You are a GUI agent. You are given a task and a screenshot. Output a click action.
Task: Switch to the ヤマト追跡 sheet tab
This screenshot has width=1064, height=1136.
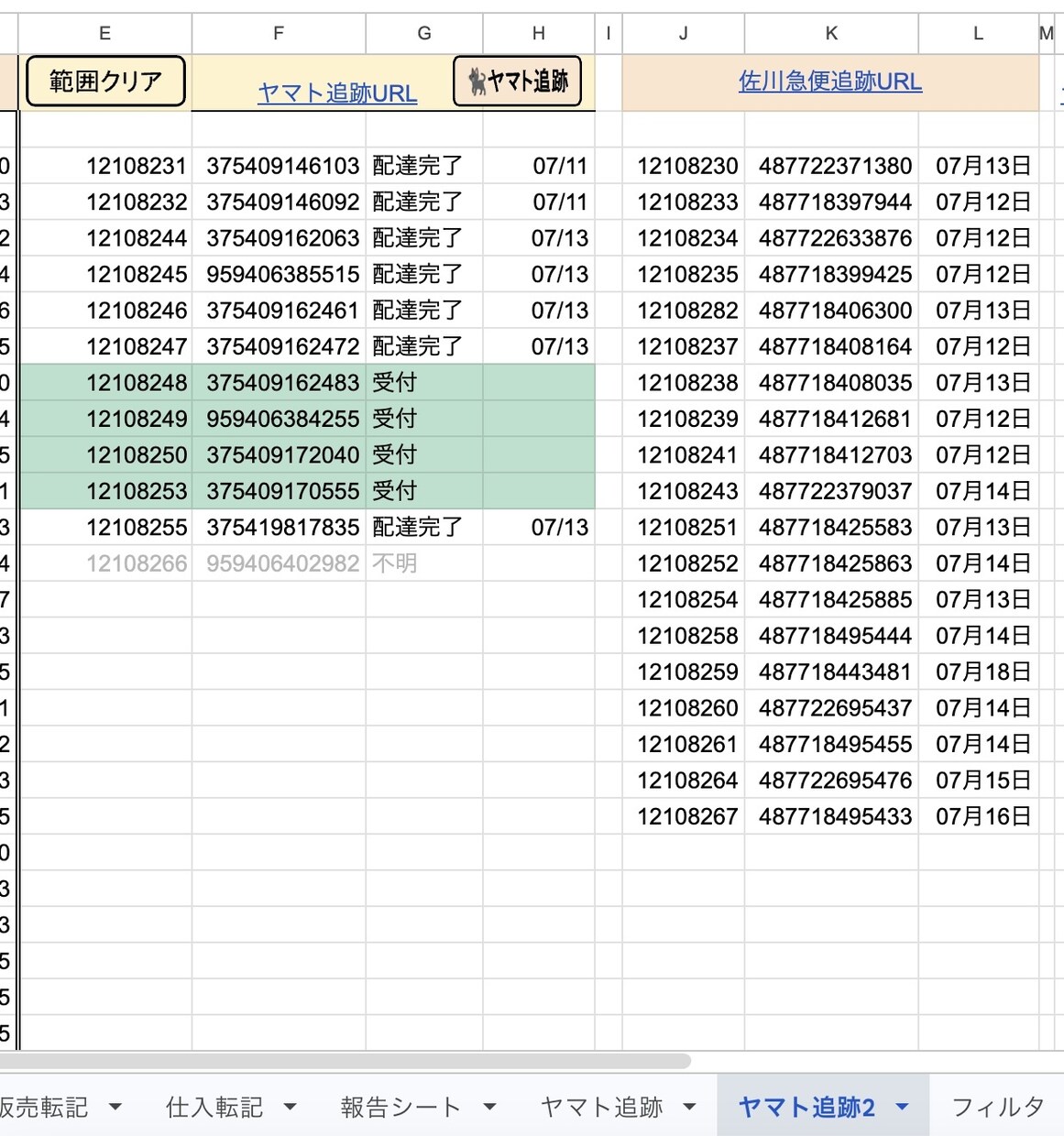coord(601,1107)
